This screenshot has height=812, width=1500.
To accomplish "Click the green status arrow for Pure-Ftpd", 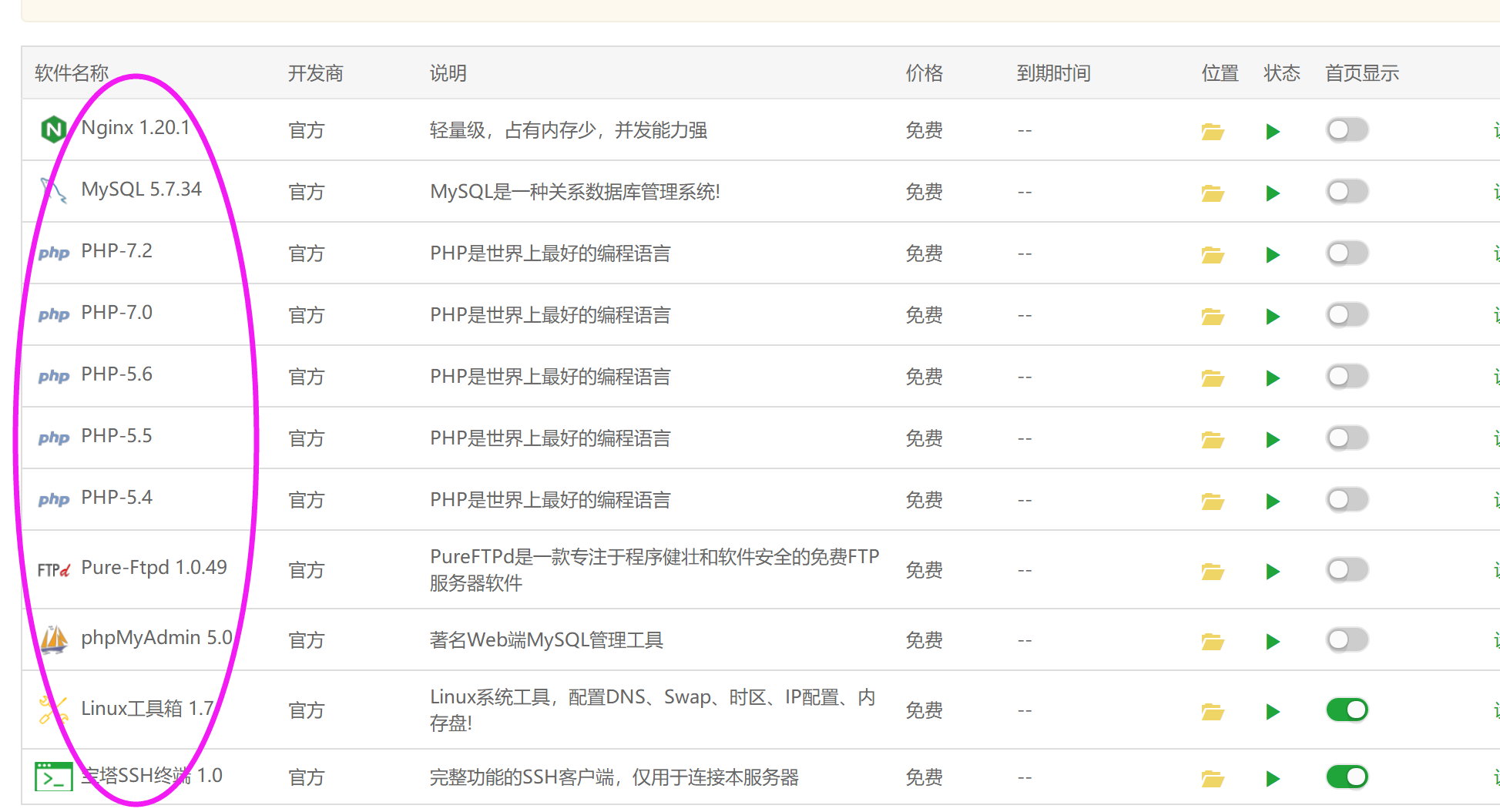I will [1272, 571].
